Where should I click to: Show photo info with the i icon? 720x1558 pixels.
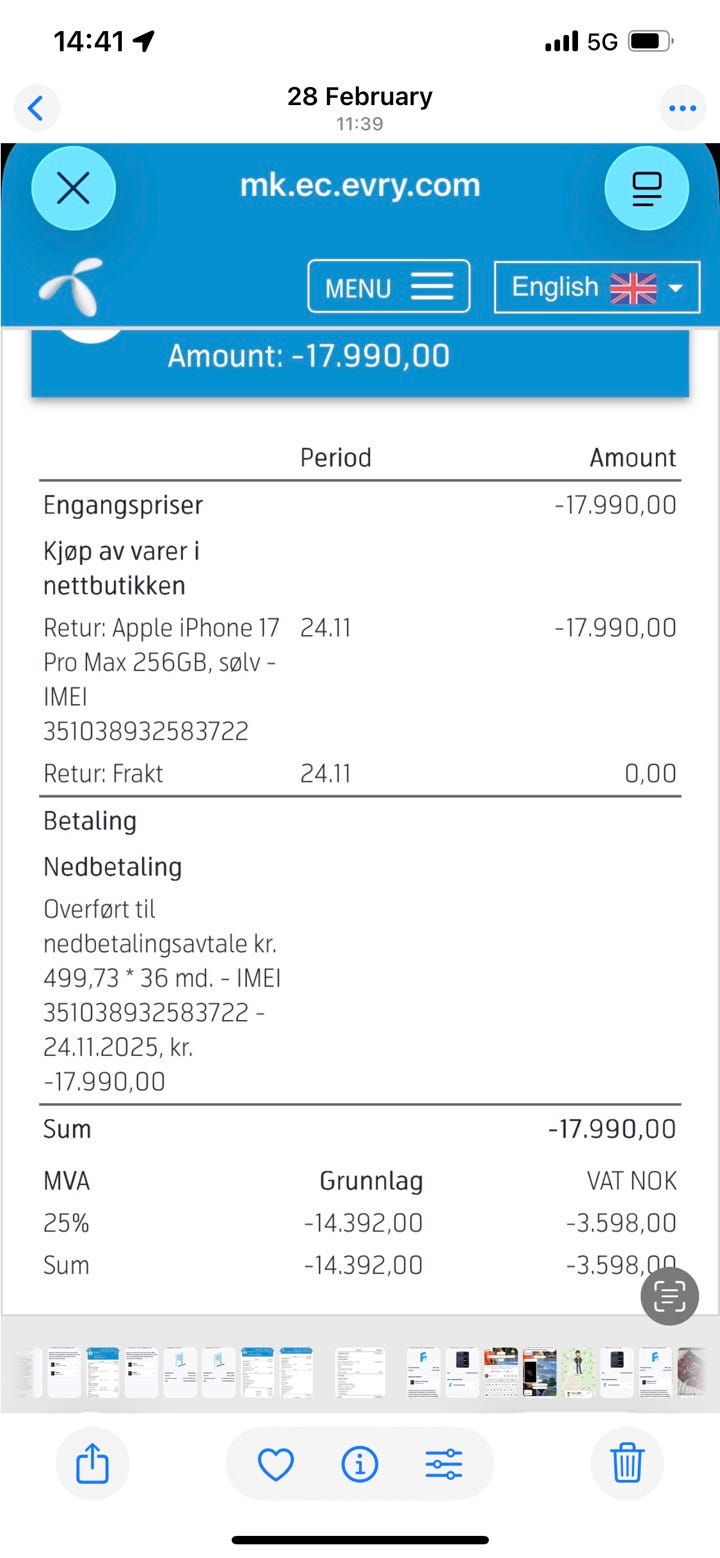[x=359, y=1464]
